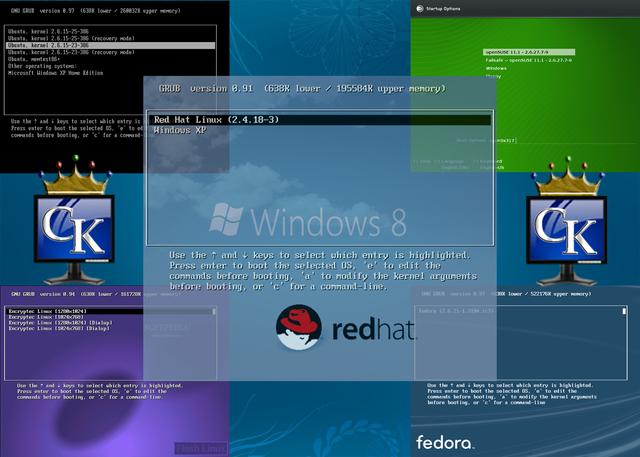This screenshot has height=457, width=640.
Task: Select Ubuntu, kernel 2.6.15-25-386 first entry
Action: click(x=48, y=31)
